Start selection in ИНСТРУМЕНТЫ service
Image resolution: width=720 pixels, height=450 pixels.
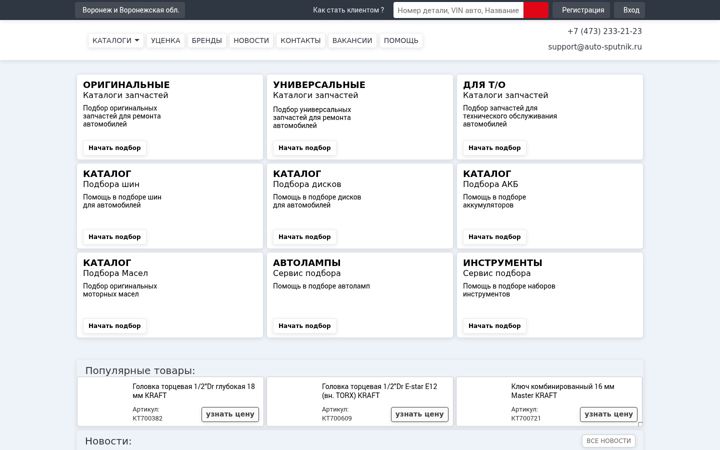click(494, 326)
